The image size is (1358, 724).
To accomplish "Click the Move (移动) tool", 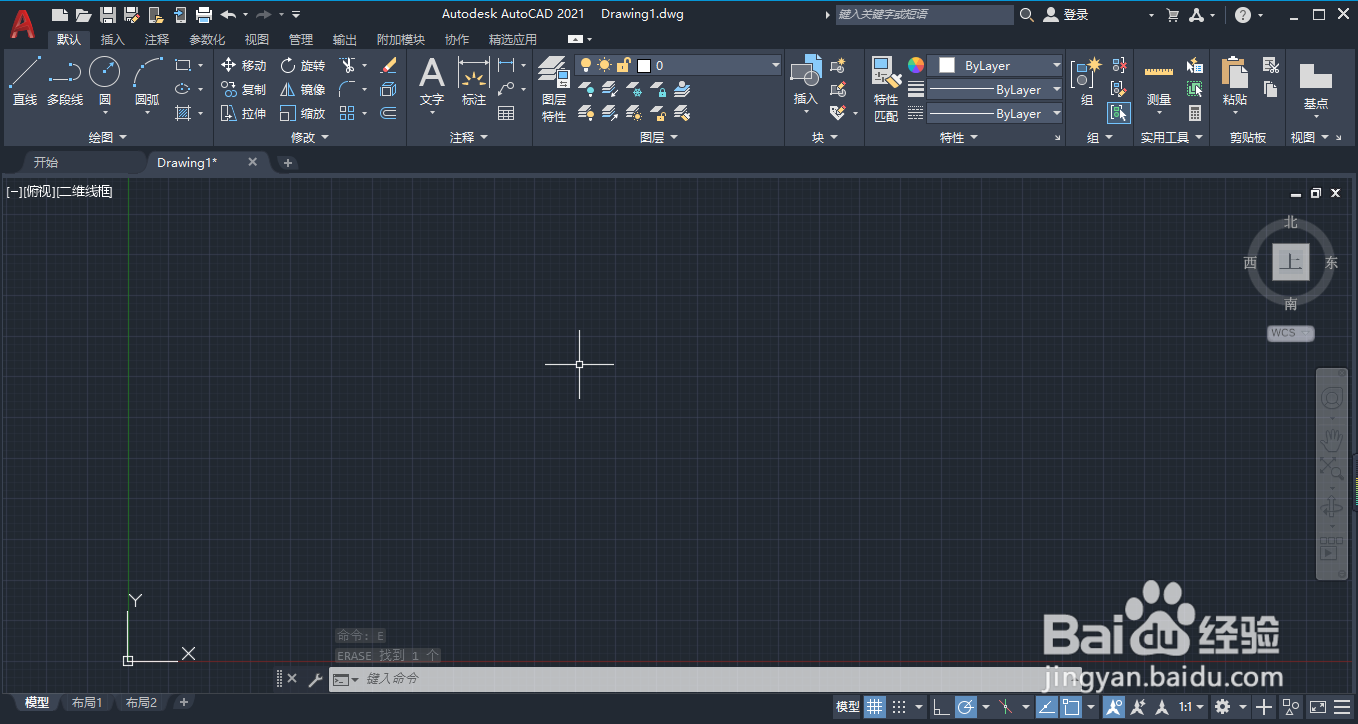I will tap(244, 65).
